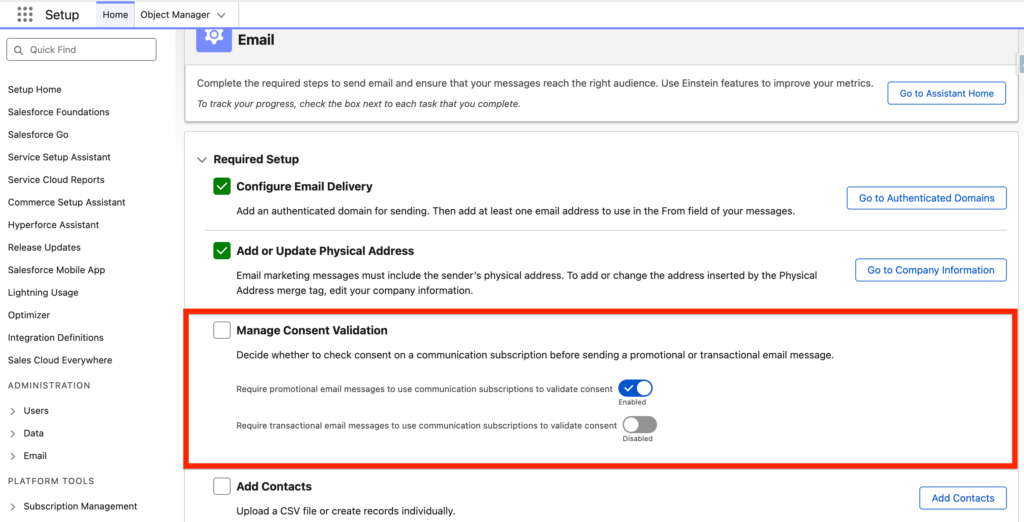
Task: Disable promotional email consent validation toggle
Action: coord(635,388)
